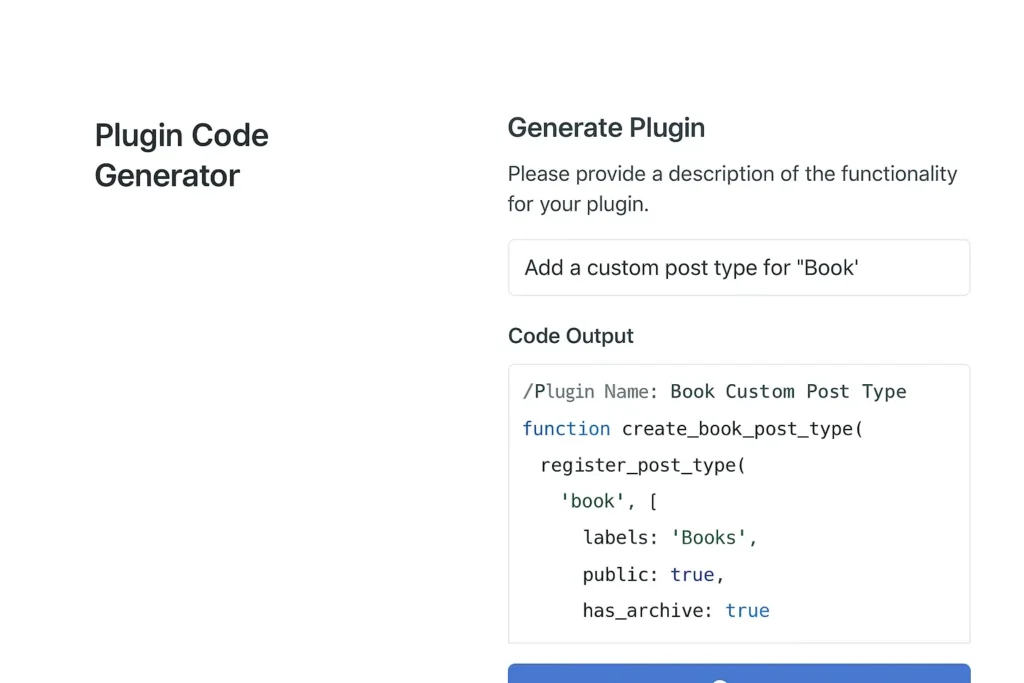
Task: Click the labels: 'Books' line
Action: pos(668,537)
